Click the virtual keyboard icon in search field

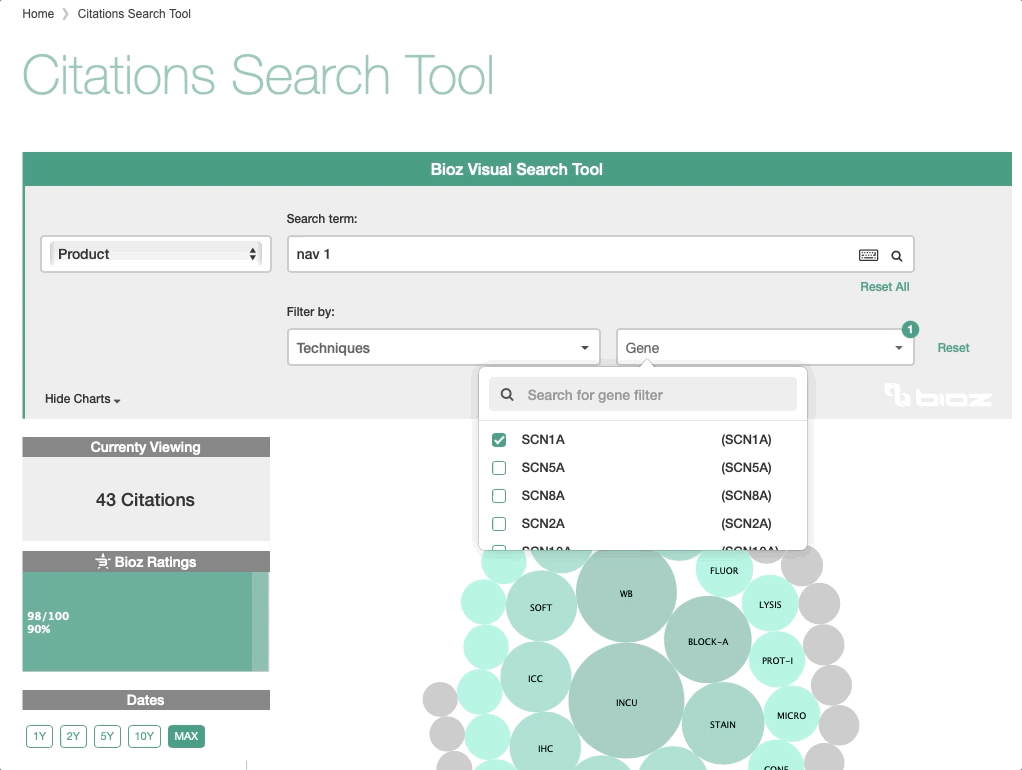coord(868,255)
